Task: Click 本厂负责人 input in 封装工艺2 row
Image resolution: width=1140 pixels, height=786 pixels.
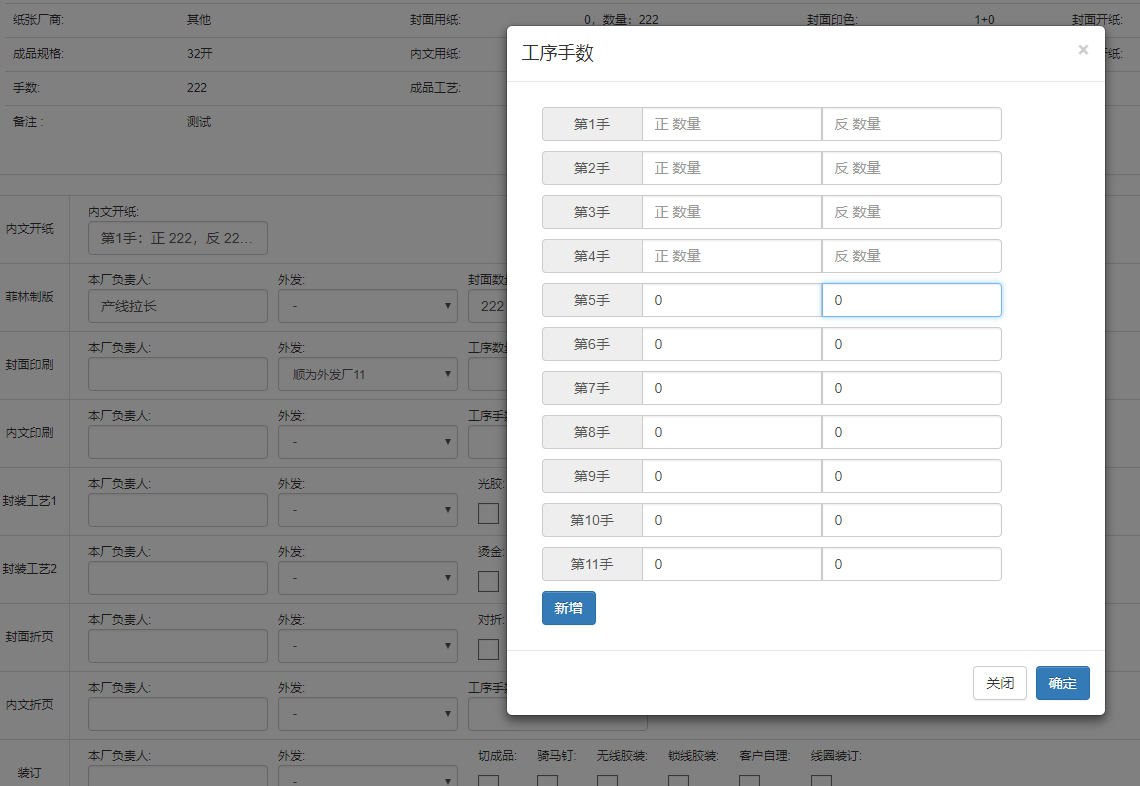Action: (178, 578)
